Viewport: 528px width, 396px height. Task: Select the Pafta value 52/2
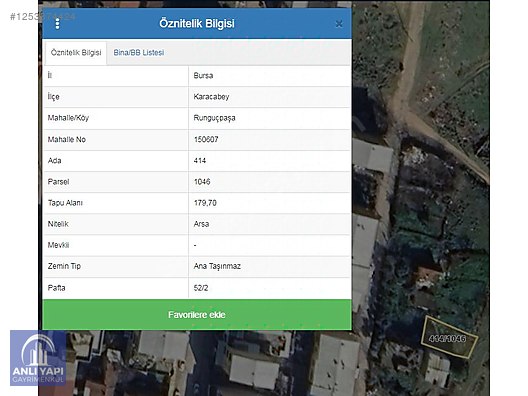(x=201, y=288)
